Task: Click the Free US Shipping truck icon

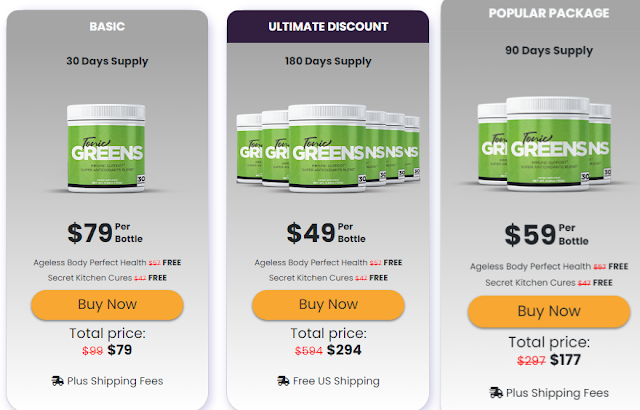Action: tap(283, 381)
